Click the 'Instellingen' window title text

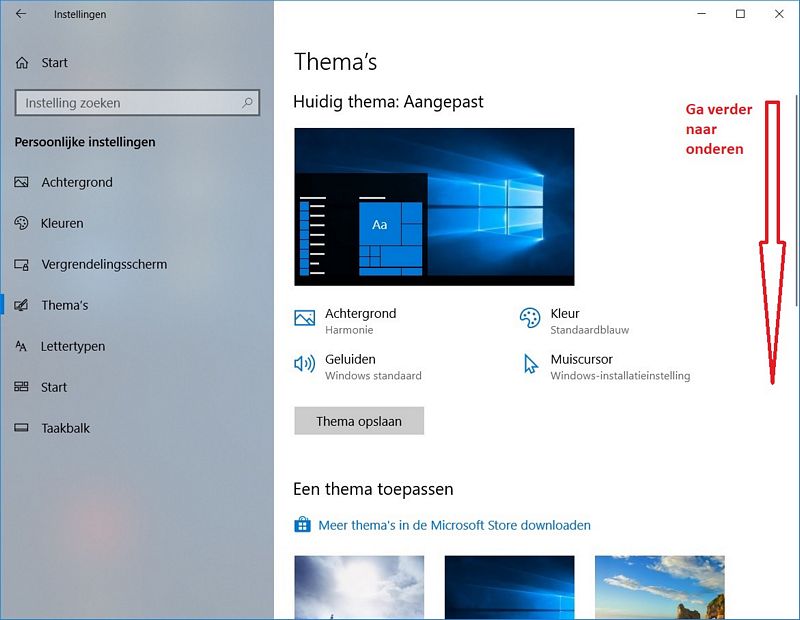pyautogui.click(x=80, y=14)
